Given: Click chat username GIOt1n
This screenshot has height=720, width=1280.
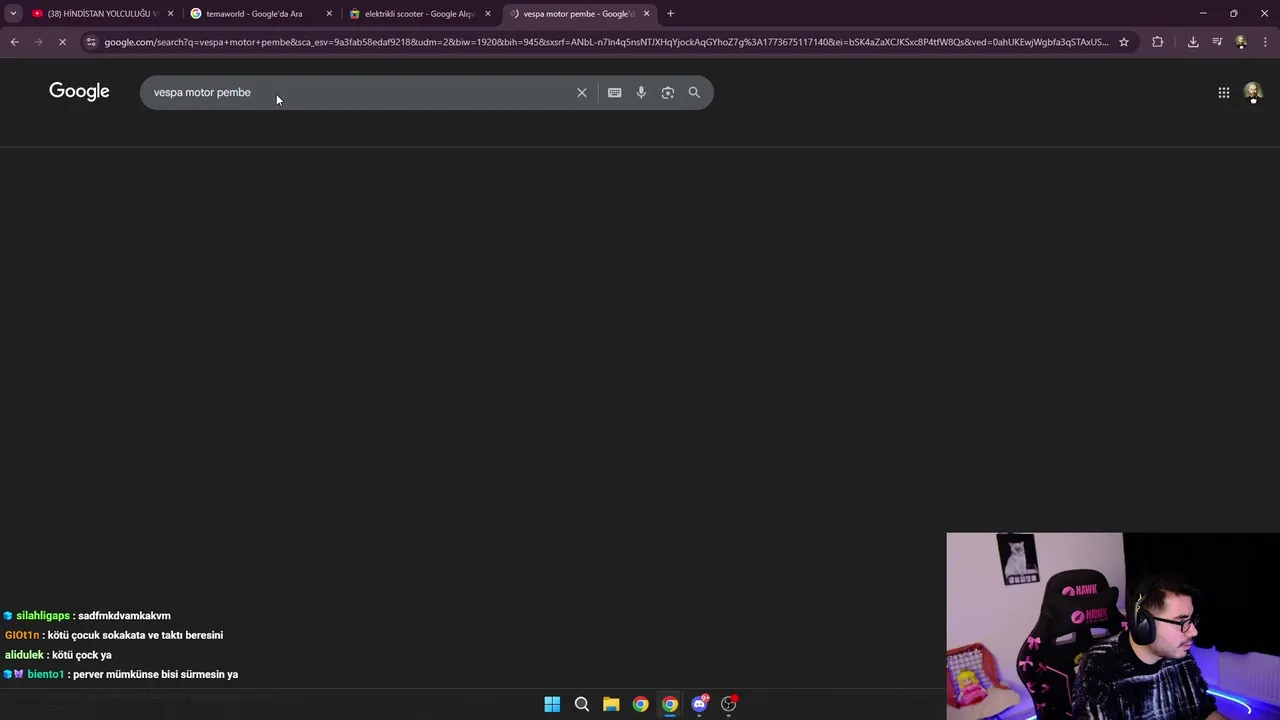Looking at the screenshot, I should pyautogui.click(x=22, y=635).
